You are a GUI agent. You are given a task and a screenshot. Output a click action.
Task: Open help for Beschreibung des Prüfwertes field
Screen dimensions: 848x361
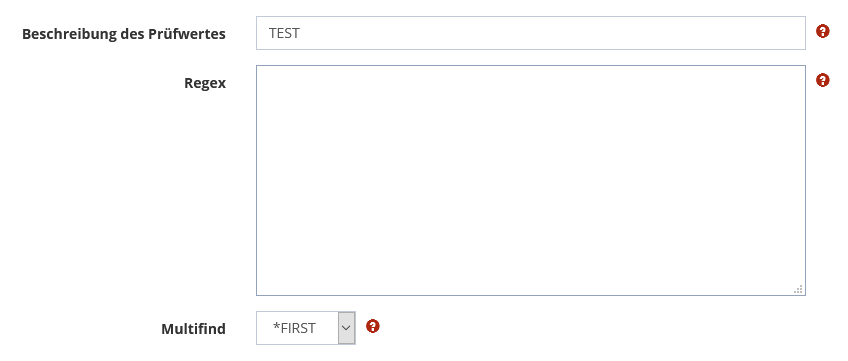point(822,31)
